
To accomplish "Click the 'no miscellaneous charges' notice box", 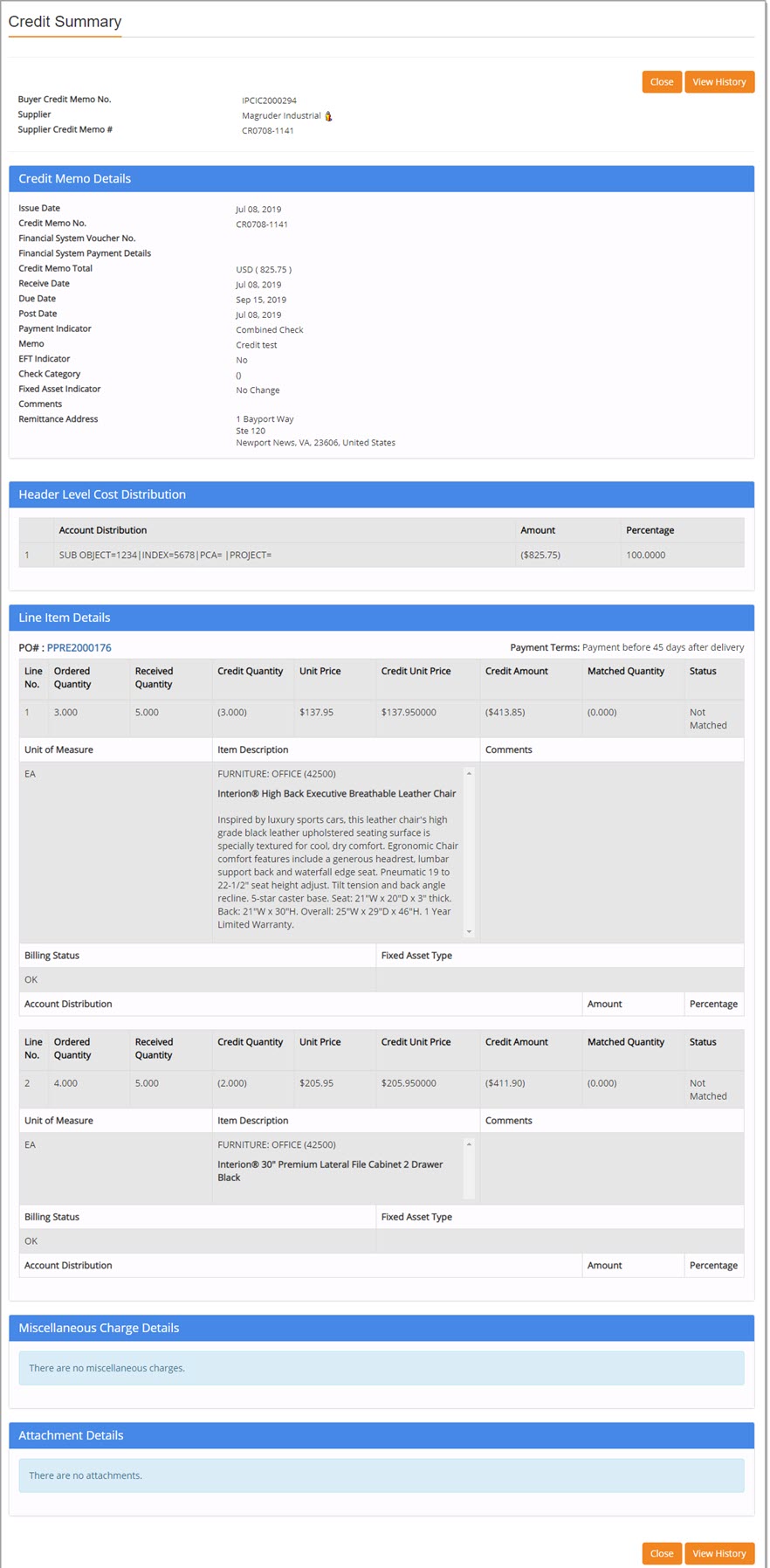I will pyautogui.click(x=381, y=1368).
